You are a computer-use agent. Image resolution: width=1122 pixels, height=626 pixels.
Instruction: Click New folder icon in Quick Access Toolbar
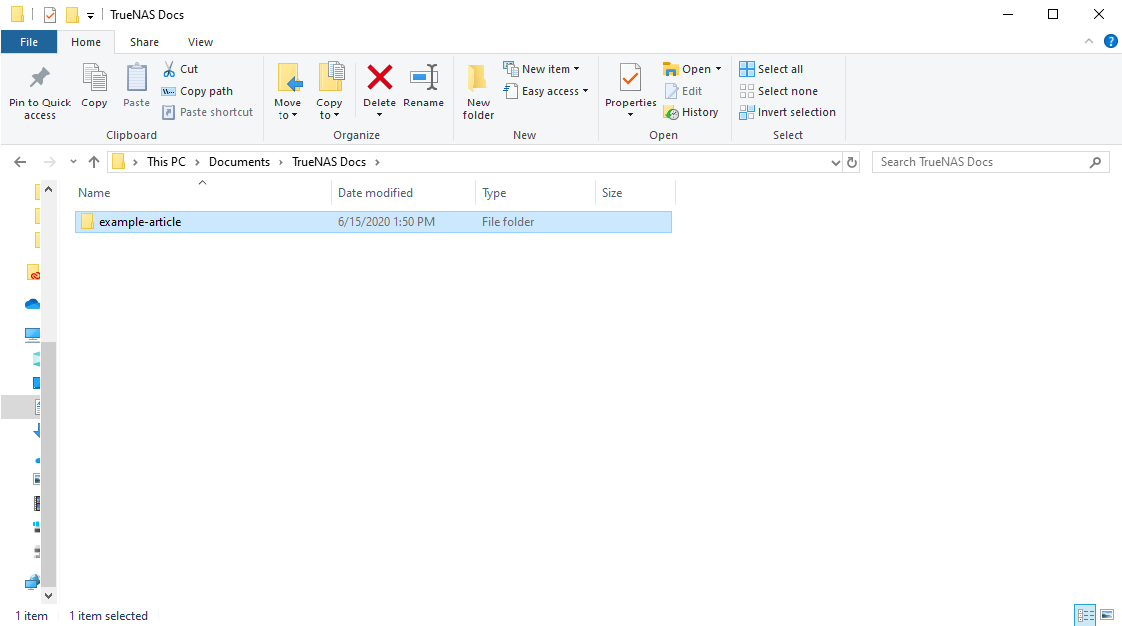tap(72, 14)
